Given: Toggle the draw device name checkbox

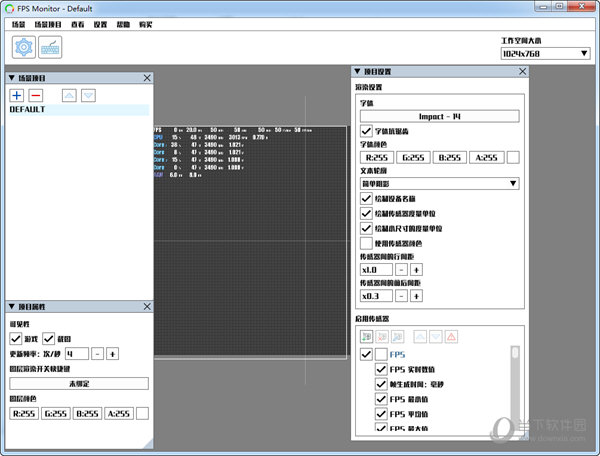Looking at the screenshot, I should pos(366,198).
